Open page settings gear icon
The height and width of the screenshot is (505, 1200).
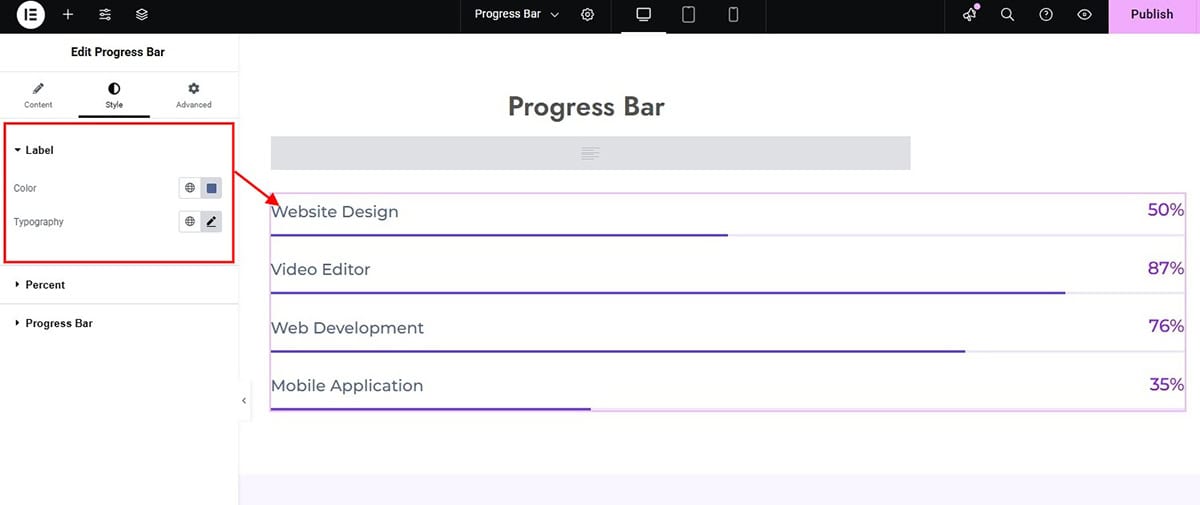tap(588, 15)
